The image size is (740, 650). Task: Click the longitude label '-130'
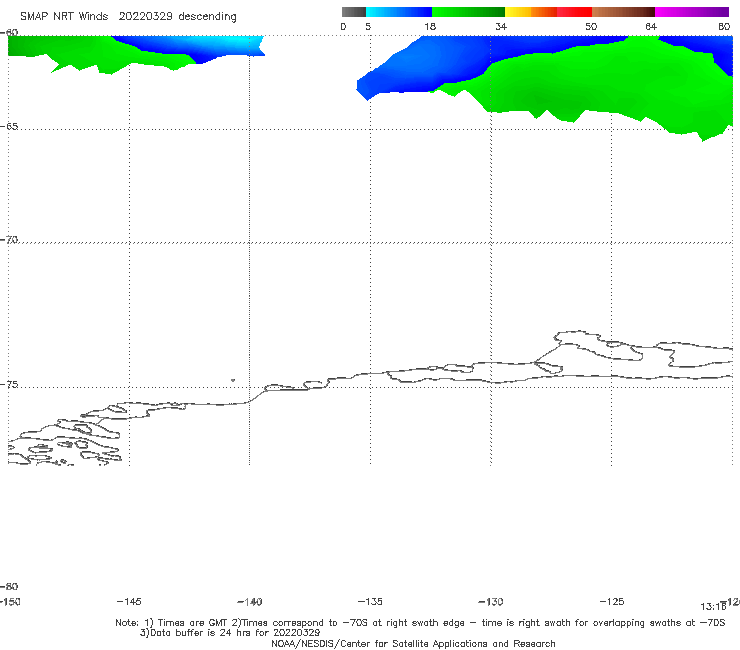(x=491, y=602)
